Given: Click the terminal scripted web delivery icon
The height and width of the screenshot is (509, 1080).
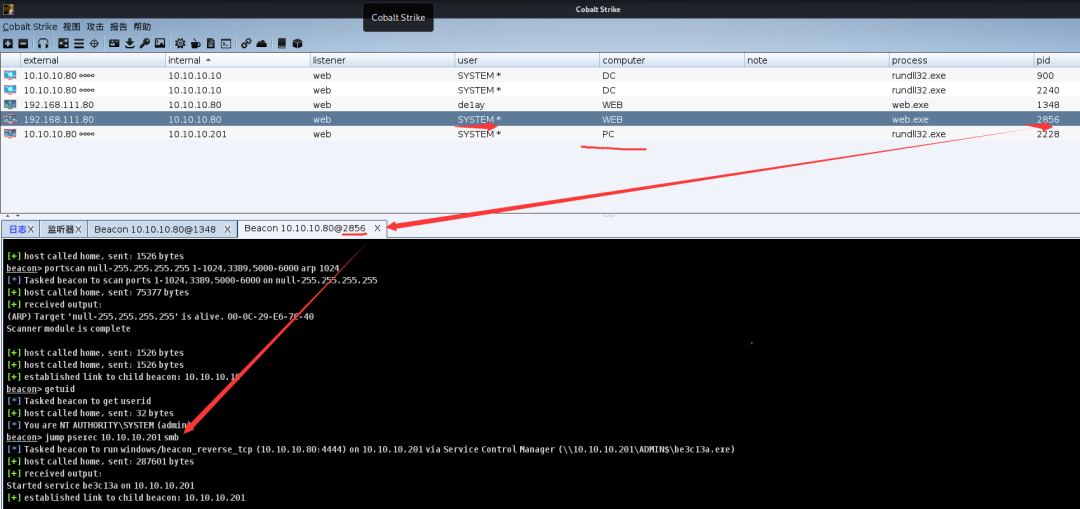Looking at the screenshot, I should pyautogui.click(x=225, y=43).
